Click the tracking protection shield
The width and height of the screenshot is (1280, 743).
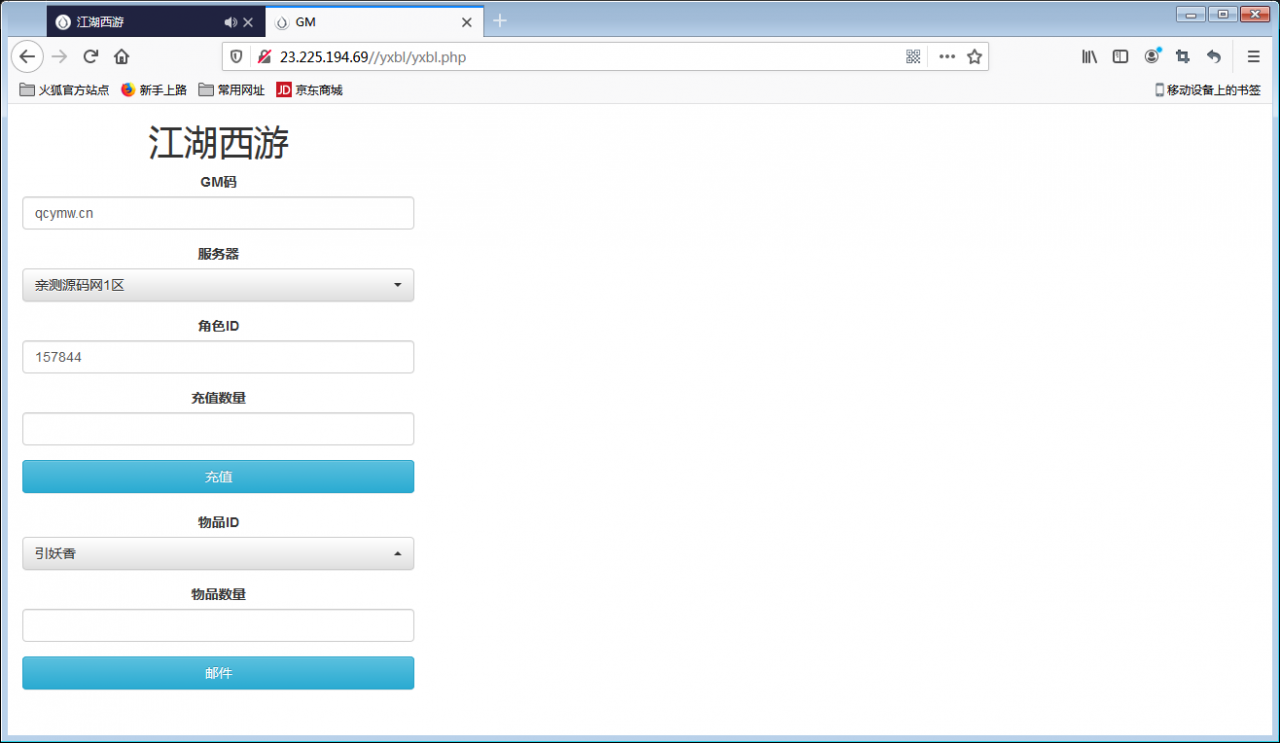(235, 57)
